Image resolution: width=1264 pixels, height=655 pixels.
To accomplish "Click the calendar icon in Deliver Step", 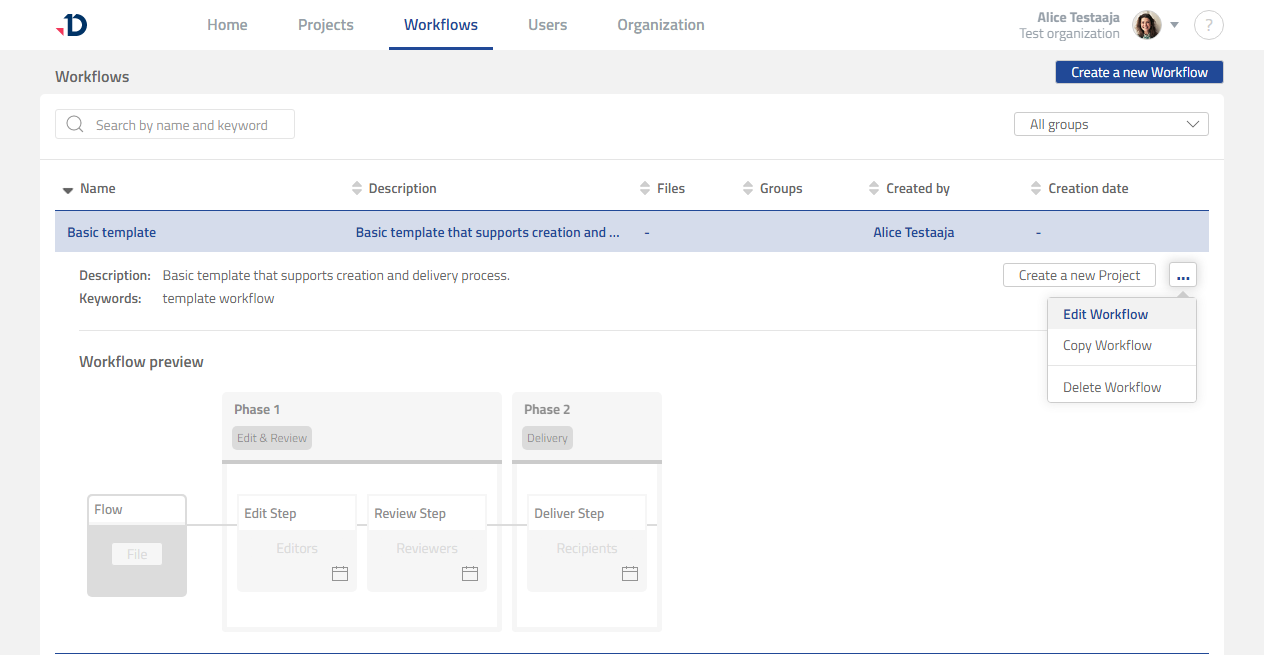I will click(x=629, y=573).
